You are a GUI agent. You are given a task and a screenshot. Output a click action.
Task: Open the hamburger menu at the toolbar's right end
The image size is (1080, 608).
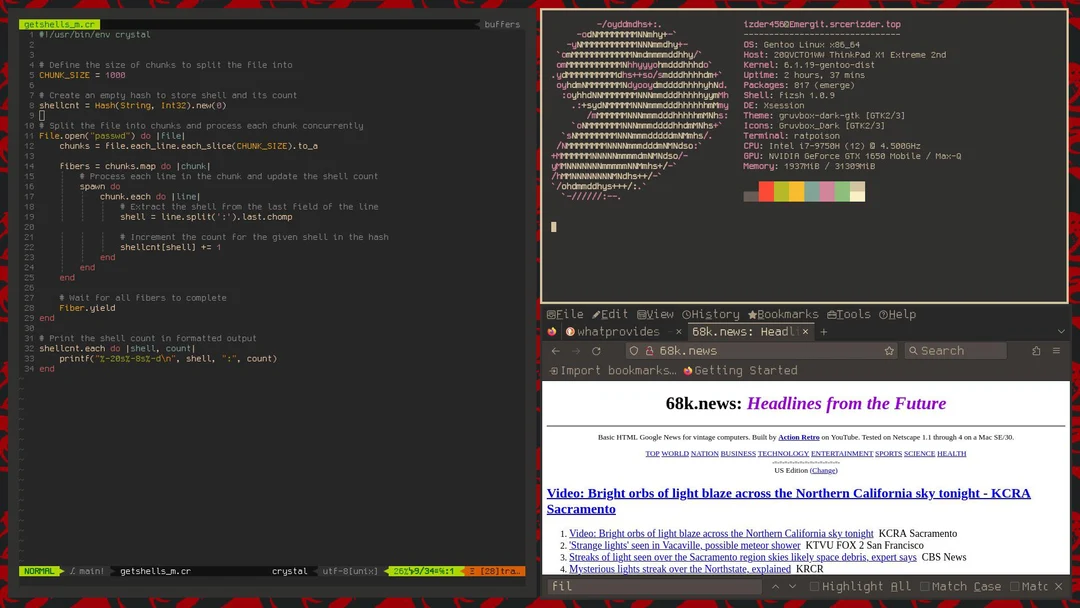1056,350
